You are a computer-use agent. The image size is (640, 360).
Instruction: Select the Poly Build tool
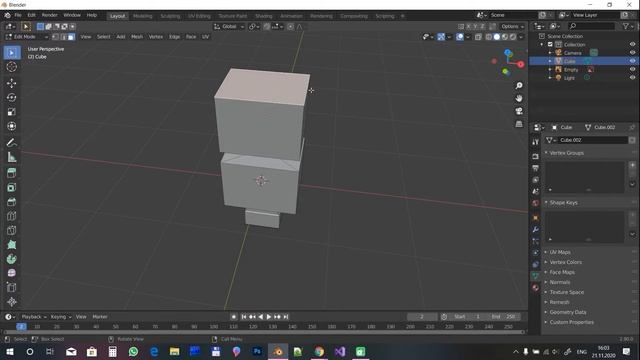[11, 245]
